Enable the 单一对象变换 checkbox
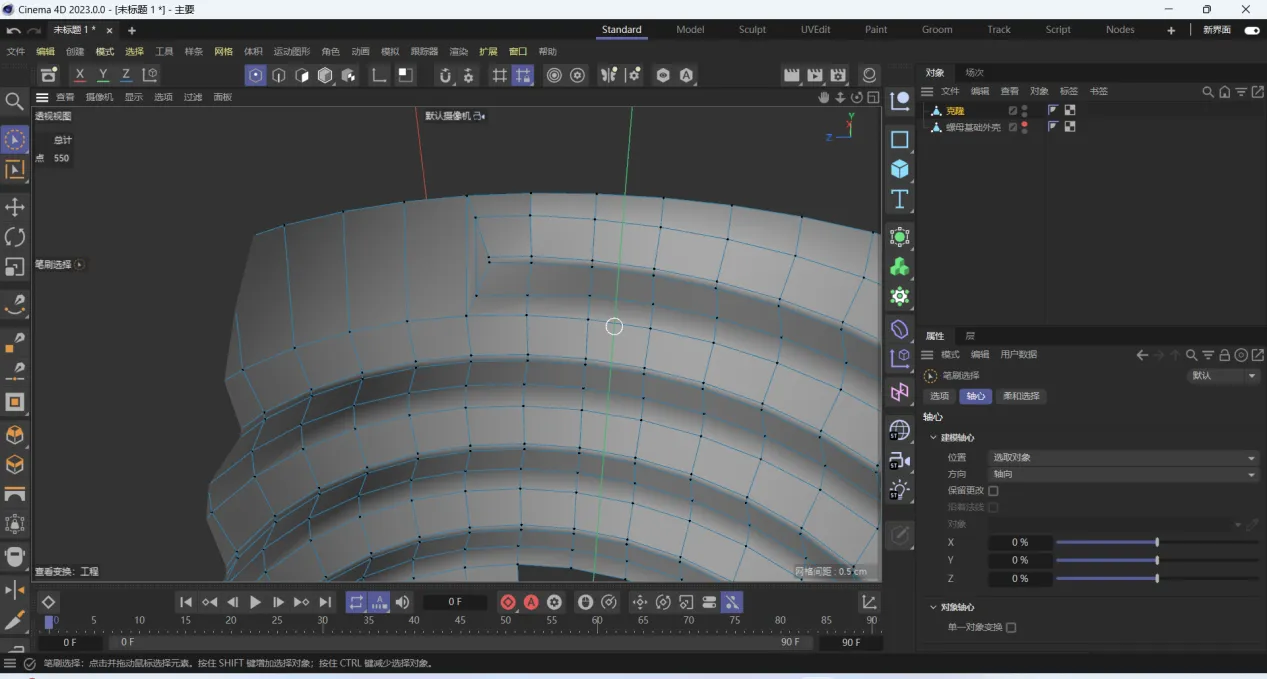This screenshot has height=679, width=1267. [1011, 627]
